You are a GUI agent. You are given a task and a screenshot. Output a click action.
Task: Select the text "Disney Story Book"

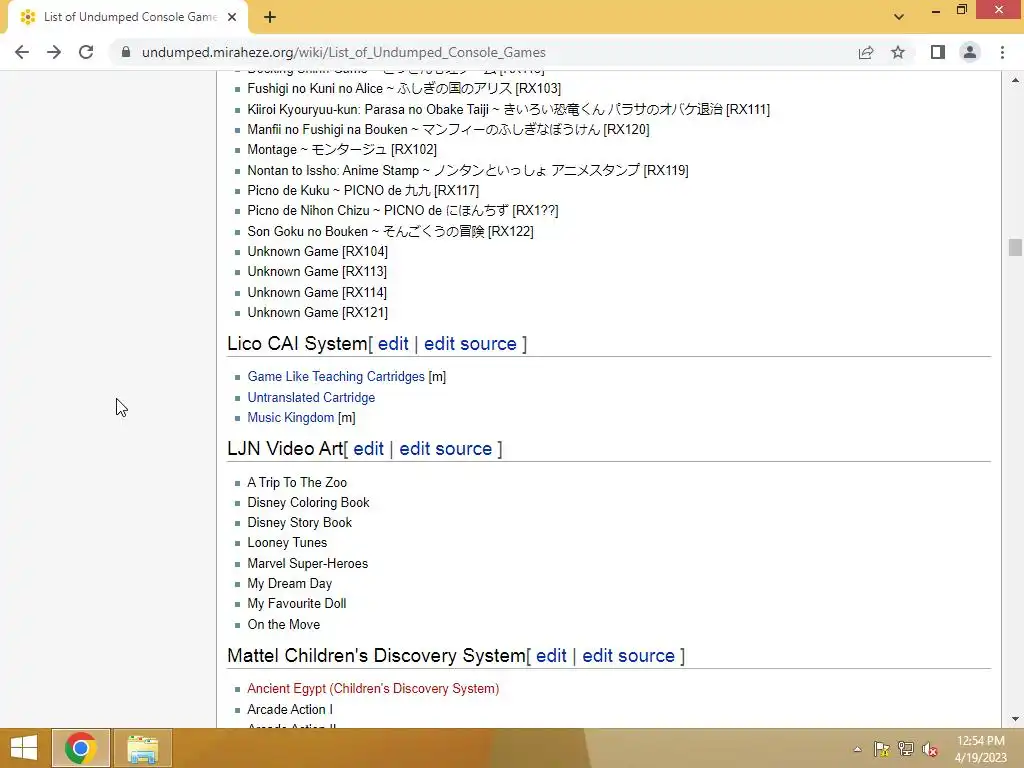[x=299, y=523]
